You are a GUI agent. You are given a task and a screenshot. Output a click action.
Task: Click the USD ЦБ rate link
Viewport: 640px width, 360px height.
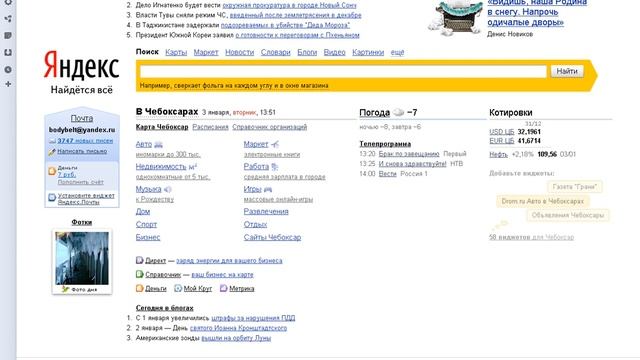tap(502, 132)
